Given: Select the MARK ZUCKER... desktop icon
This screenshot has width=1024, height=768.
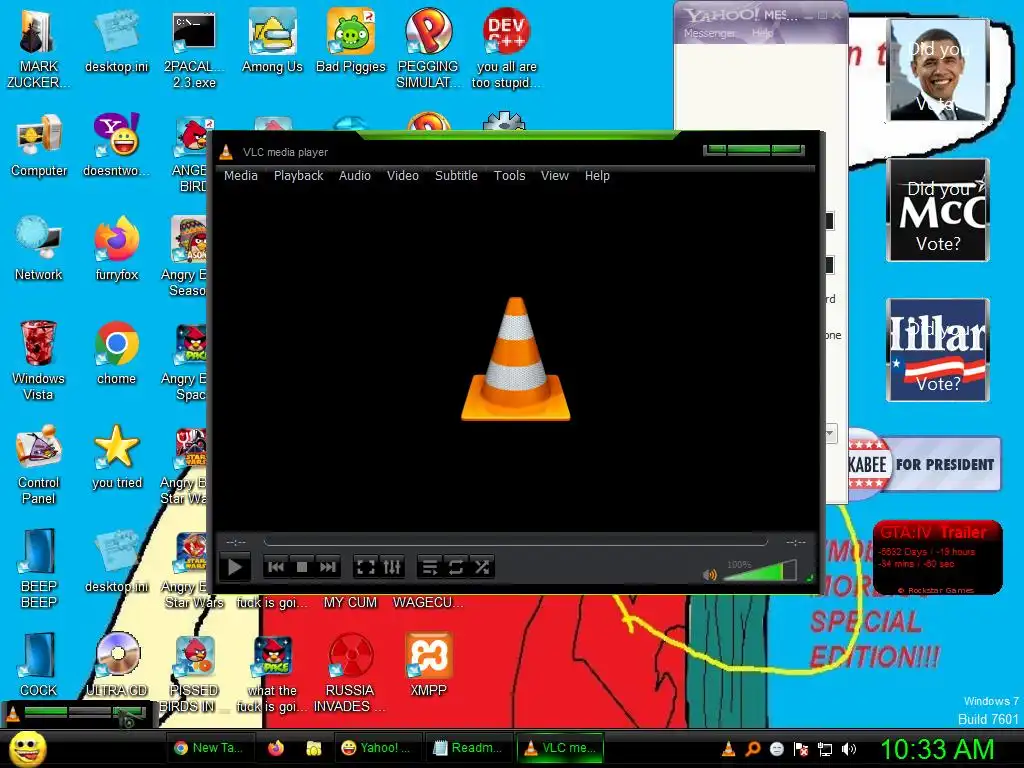Looking at the screenshot, I should [38, 50].
